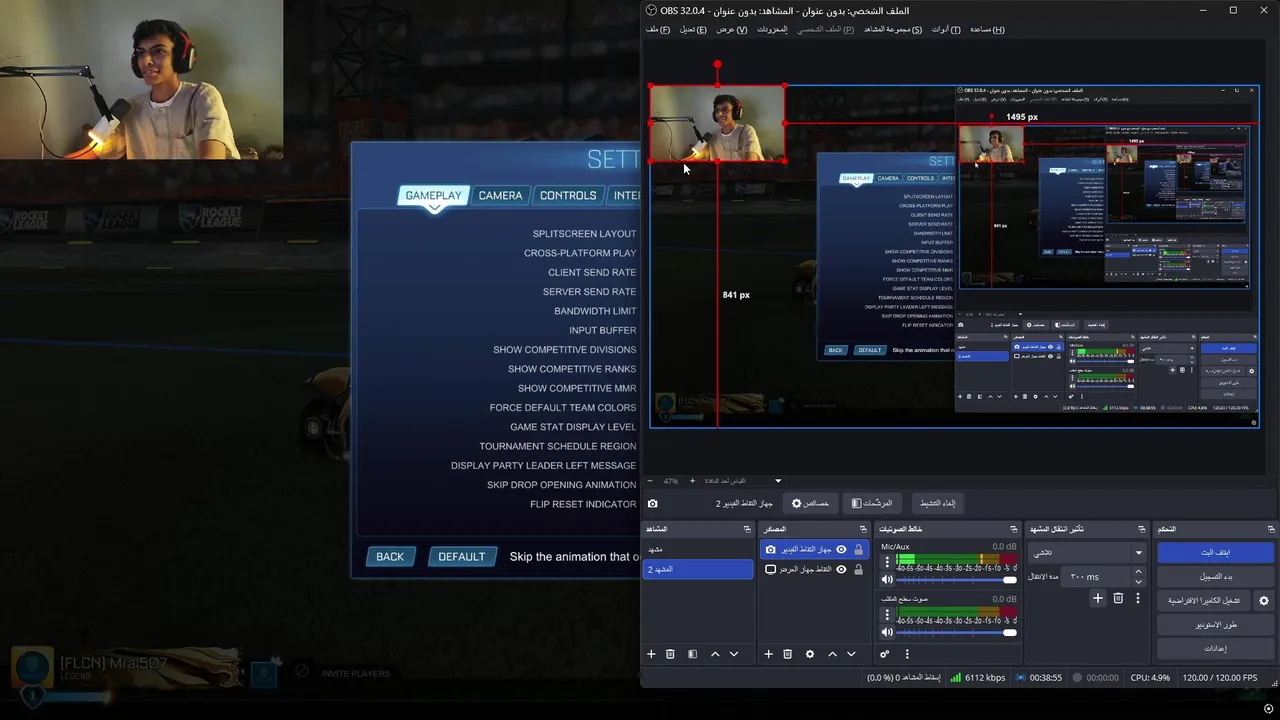The height and width of the screenshot is (720, 1280).
Task: Select scene 2 in Scenes list
Action: tap(698, 569)
